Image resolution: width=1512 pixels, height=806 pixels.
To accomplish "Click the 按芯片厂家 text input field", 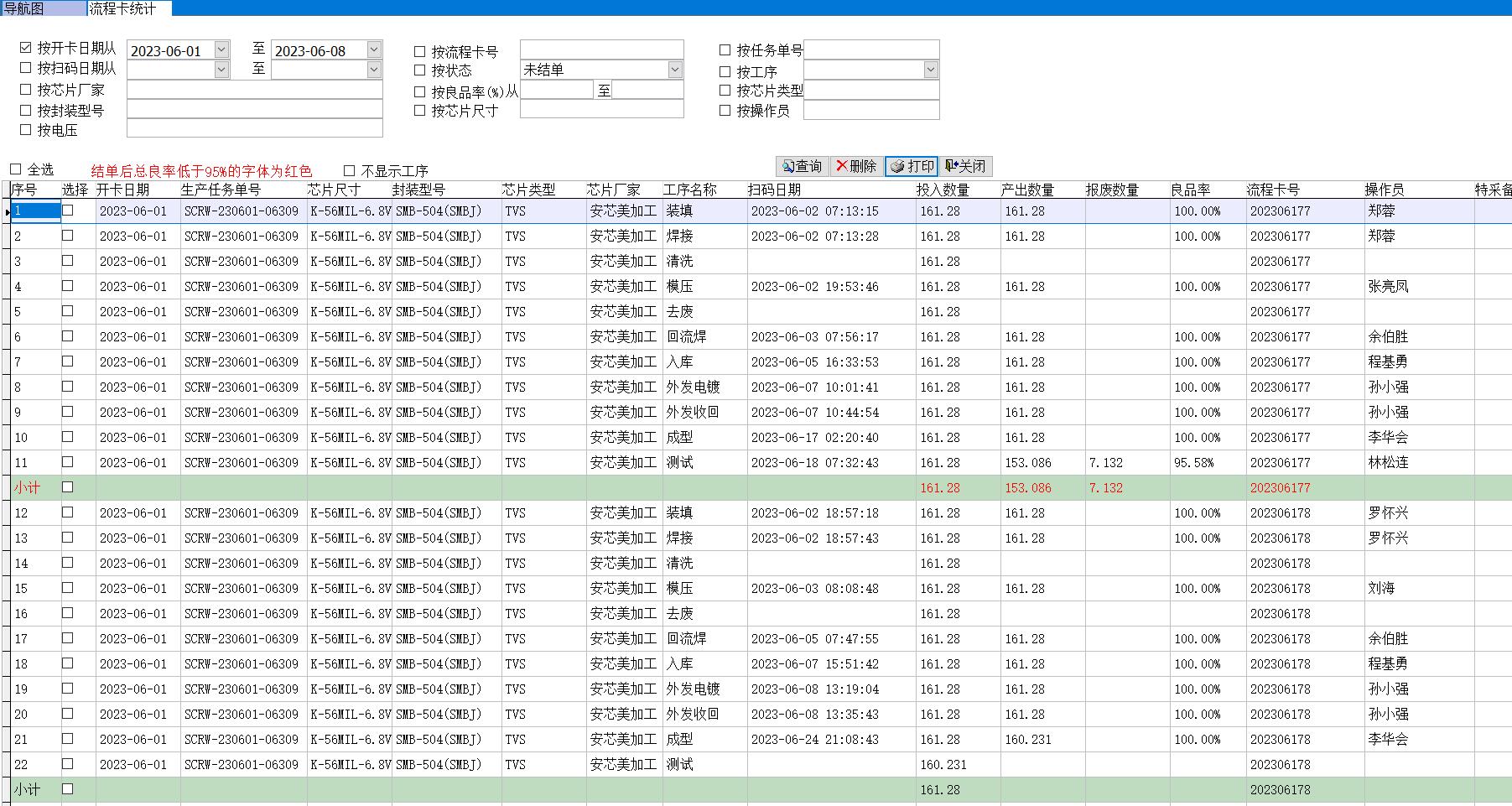I will (254, 90).
